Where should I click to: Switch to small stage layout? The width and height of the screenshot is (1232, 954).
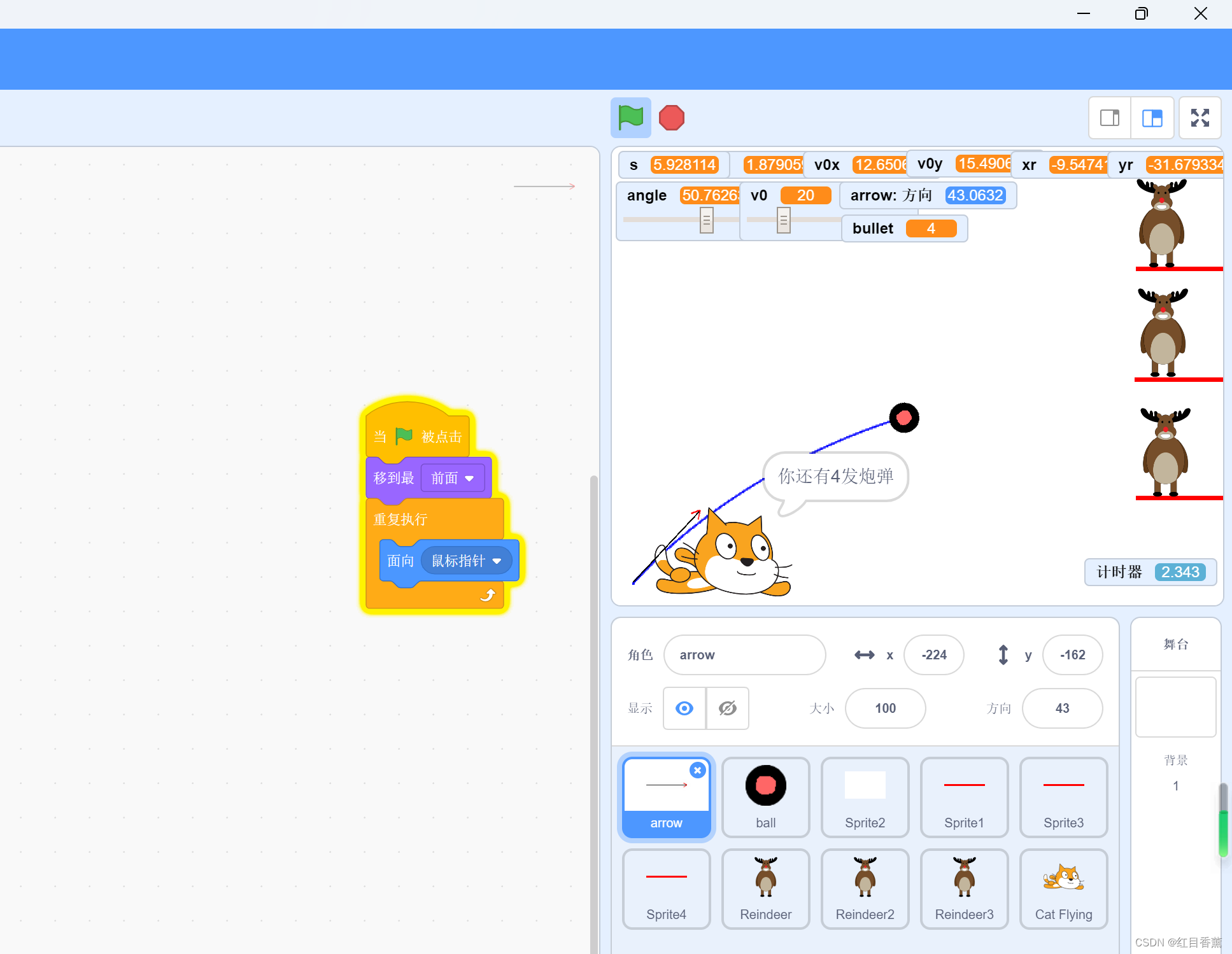point(1110,118)
